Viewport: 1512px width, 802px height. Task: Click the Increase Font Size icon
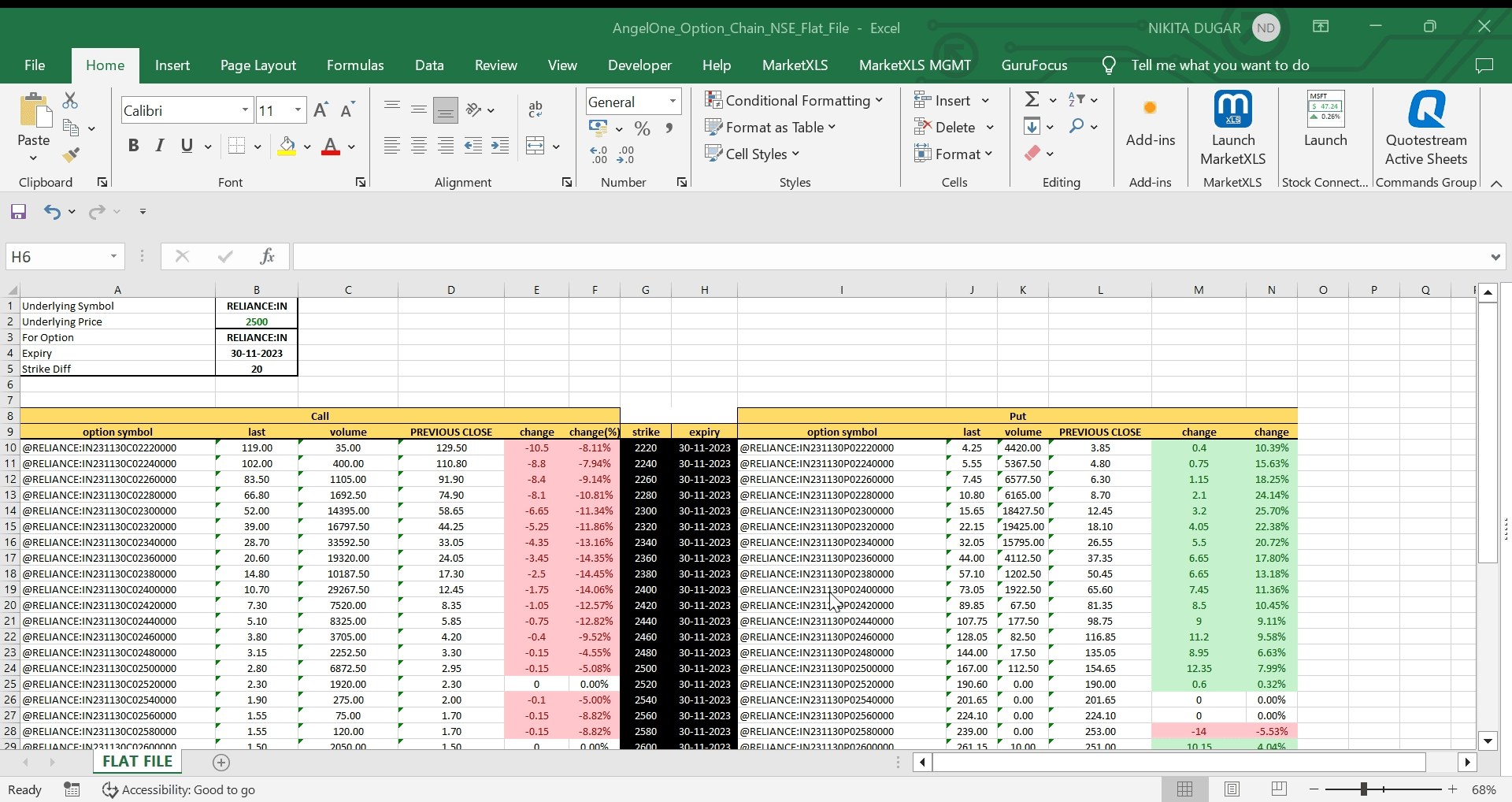pyautogui.click(x=321, y=110)
